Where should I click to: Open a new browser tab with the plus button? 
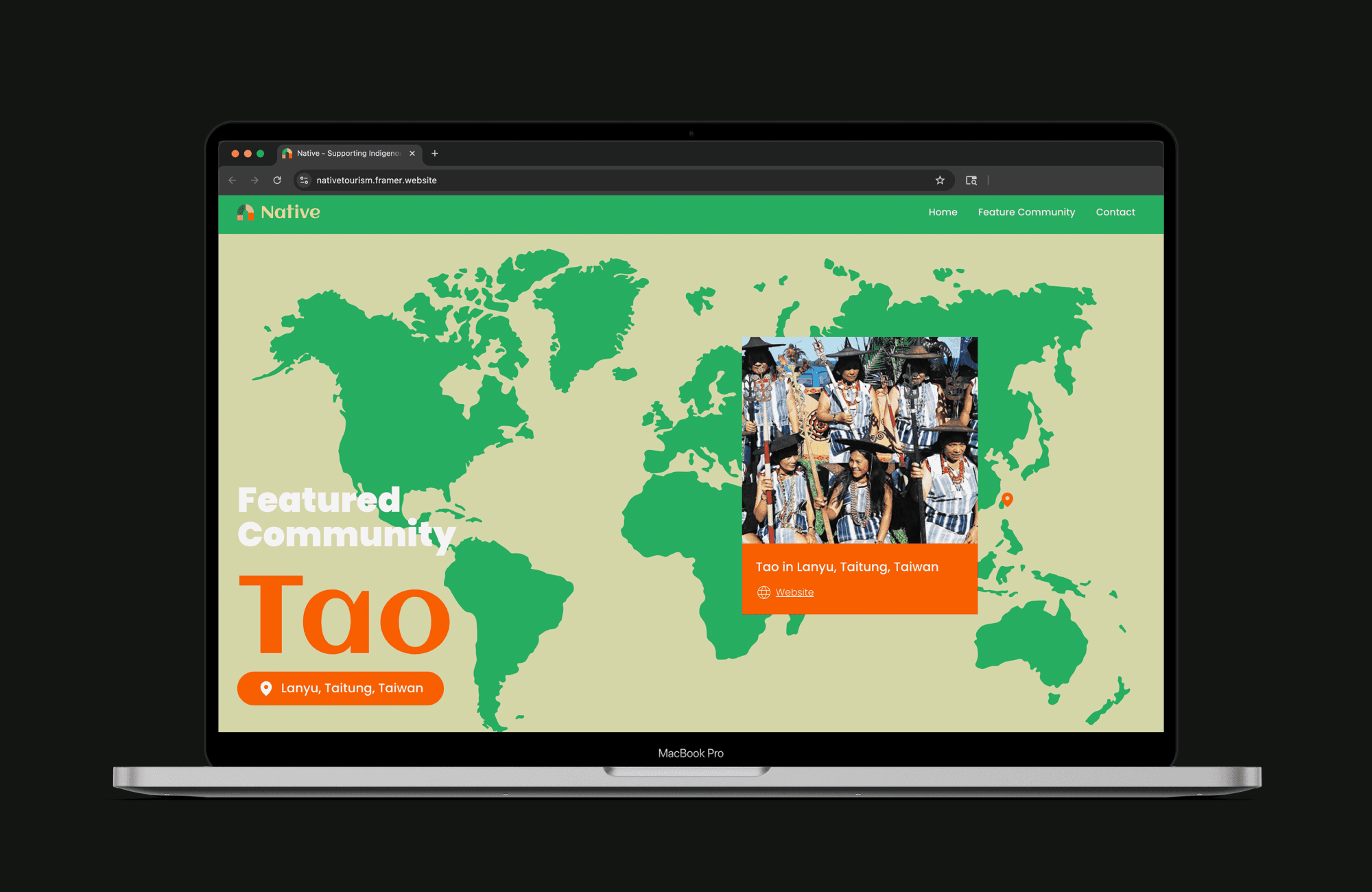(x=434, y=153)
